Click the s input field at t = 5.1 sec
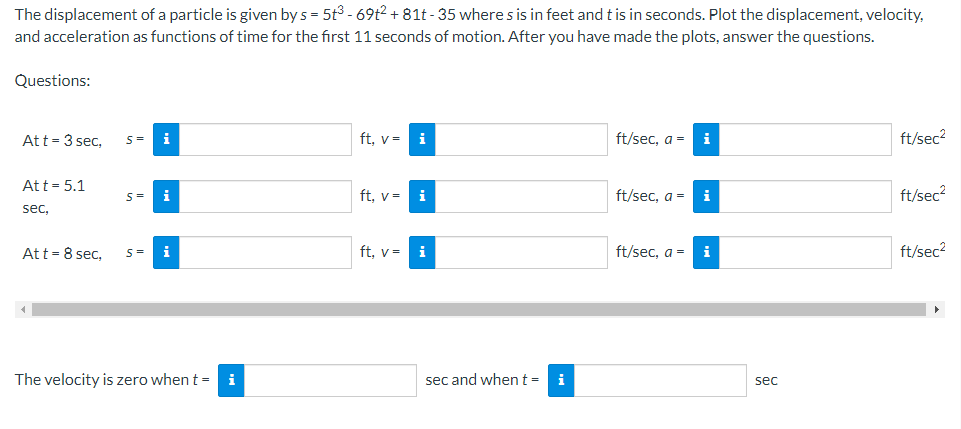Image resolution: width=961 pixels, height=429 pixels. [265, 196]
